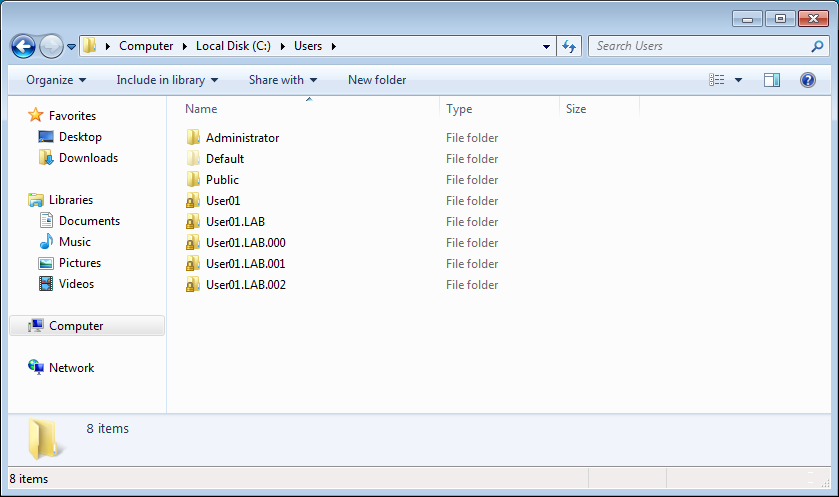The height and width of the screenshot is (497, 839).
Task: Expand the Organize dropdown menu
Action: [56, 80]
